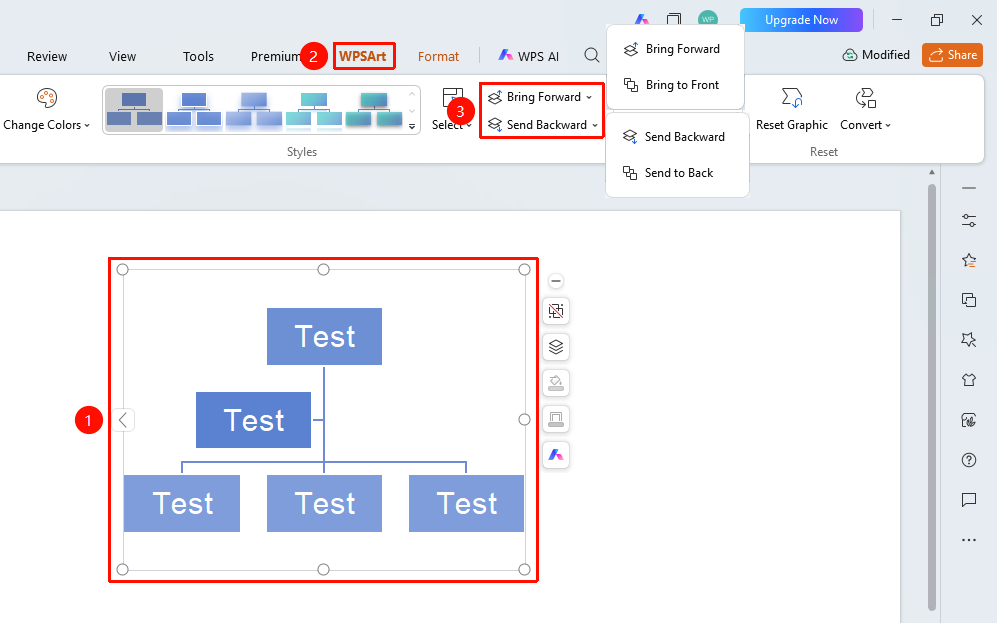997x623 pixels.
Task: Click the overlapping squares sidebar icon
Action: click(x=969, y=300)
